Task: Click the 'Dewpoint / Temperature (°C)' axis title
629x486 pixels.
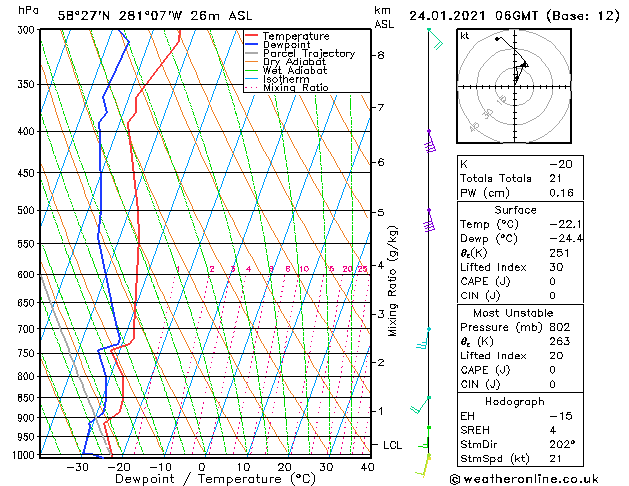Action: click(215, 479)
